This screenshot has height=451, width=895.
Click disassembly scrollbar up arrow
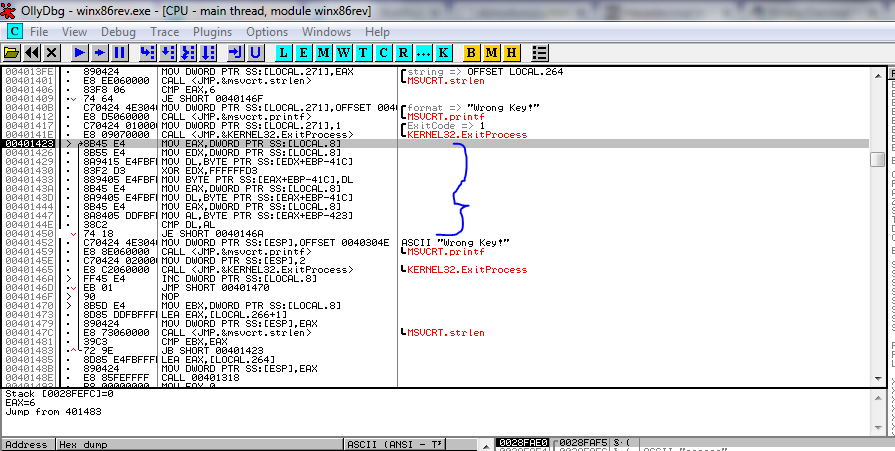[x=877, y=75]
